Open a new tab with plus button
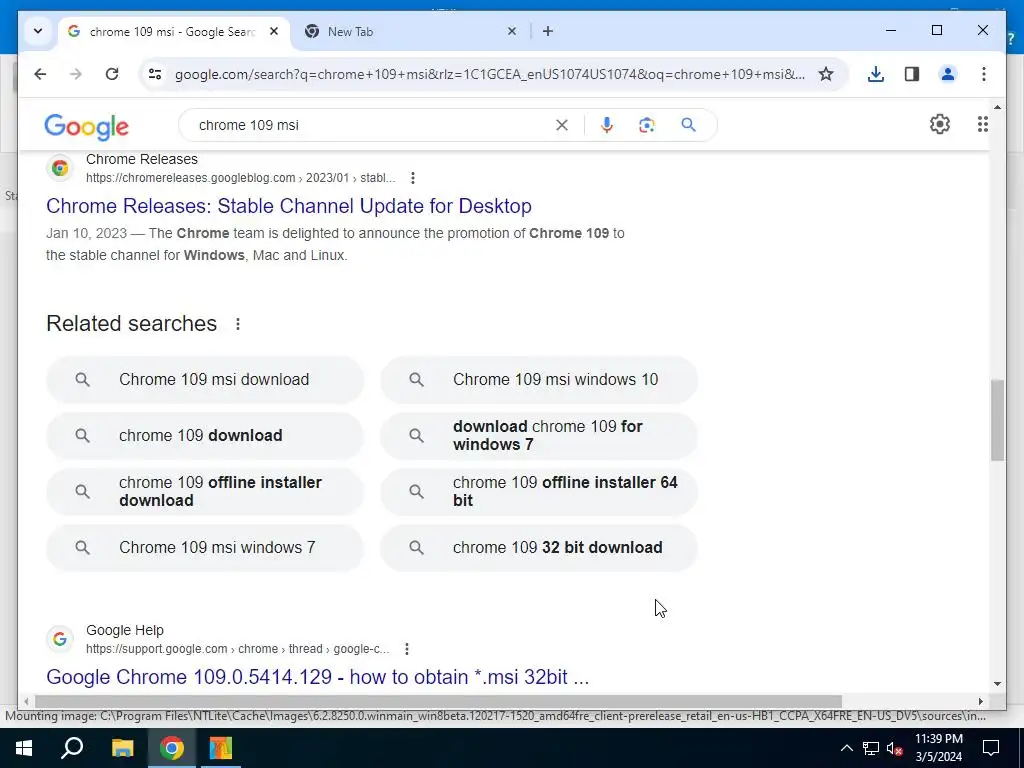 point(547,31)
